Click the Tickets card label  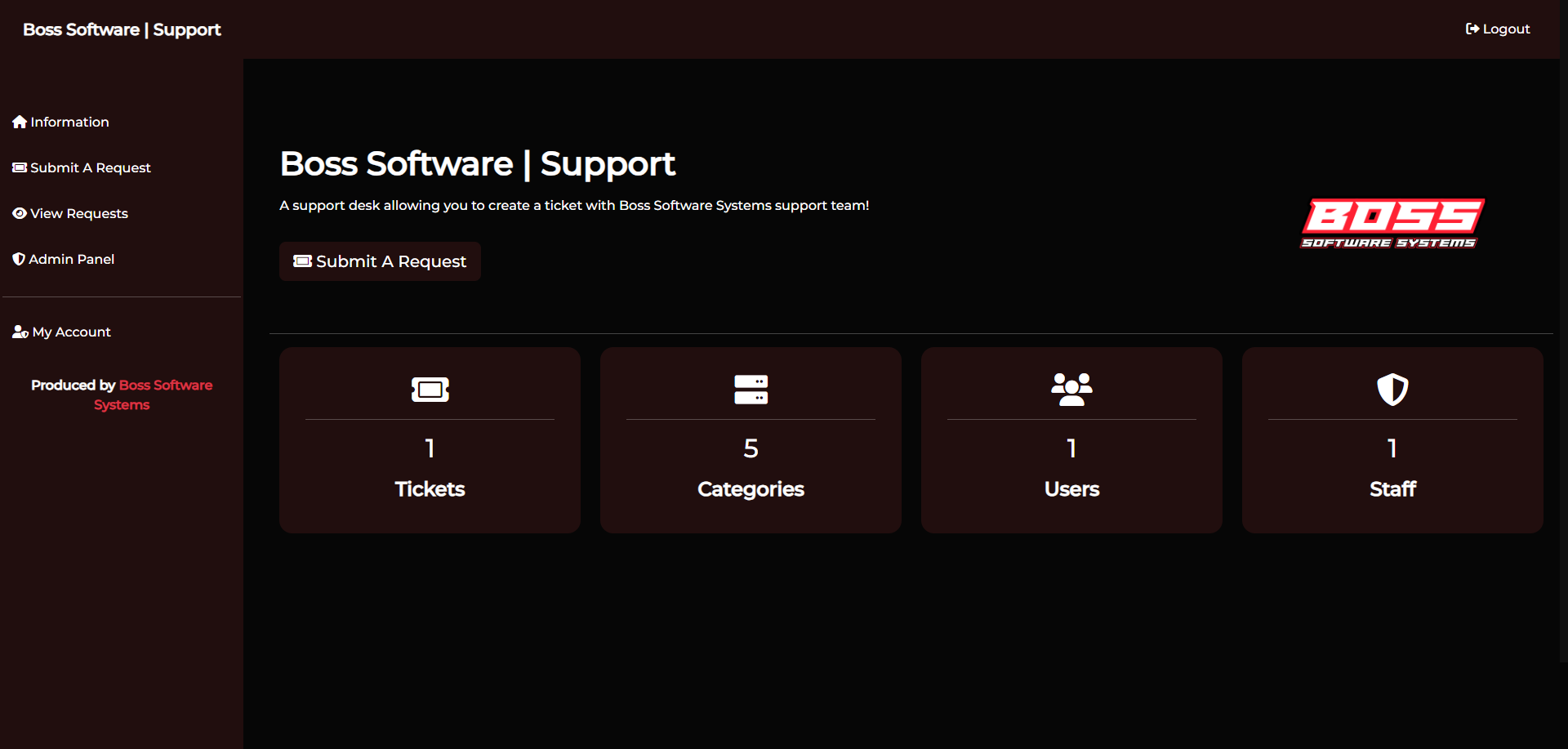pyautogui.click(x=430, y=488)
